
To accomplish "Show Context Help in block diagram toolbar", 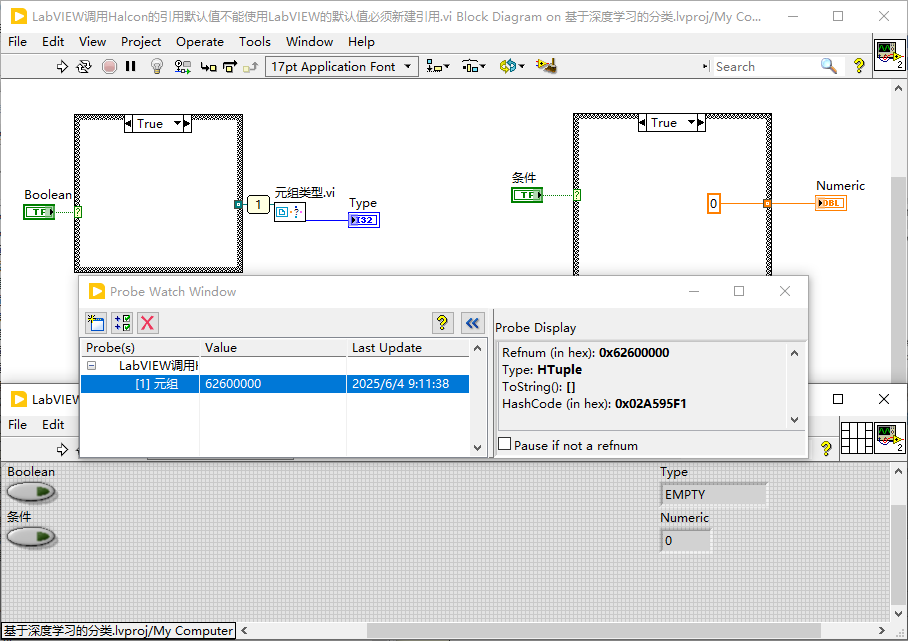I will click(x=859, y=66).
